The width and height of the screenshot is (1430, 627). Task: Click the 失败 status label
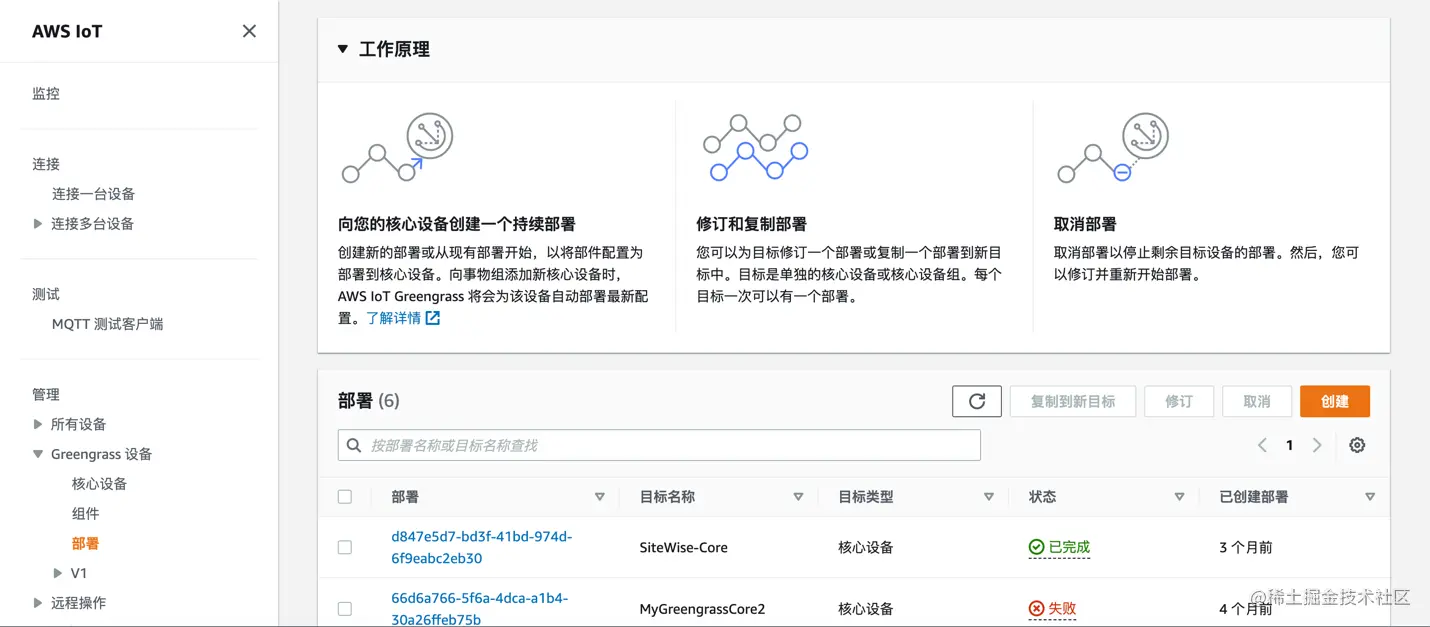pyautogui.click(x=1062, y=608)
